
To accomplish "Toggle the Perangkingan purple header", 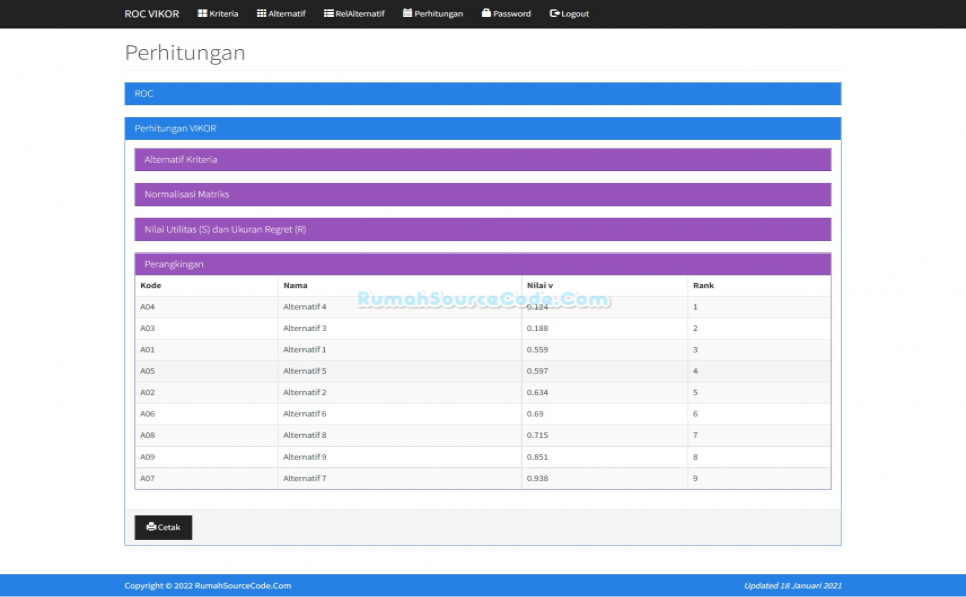I will click(x=483, y=263).
